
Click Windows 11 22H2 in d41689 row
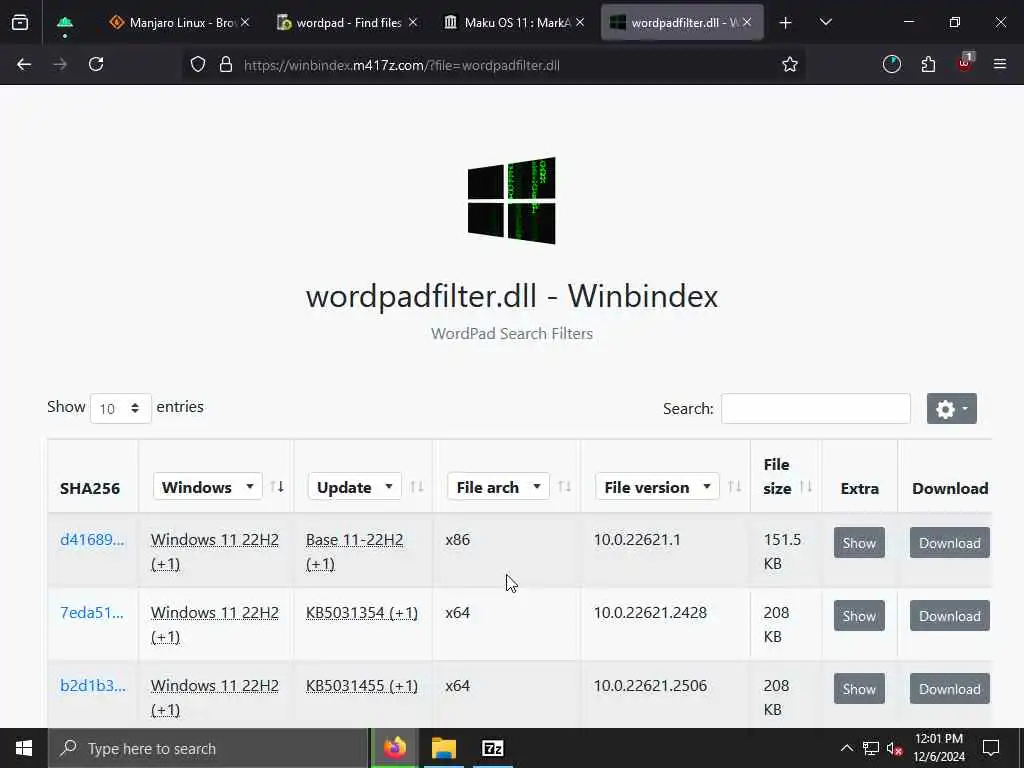pos(215,551)
